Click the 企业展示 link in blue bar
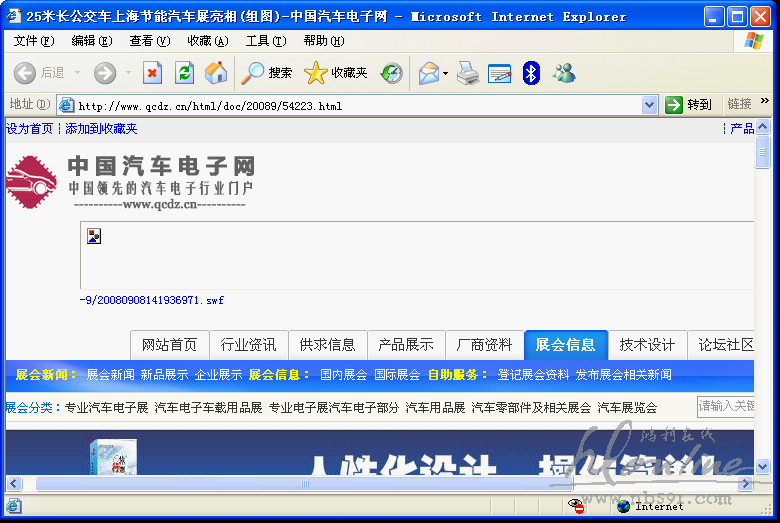The height and width of the screenshot is (523, 780). 218,375
